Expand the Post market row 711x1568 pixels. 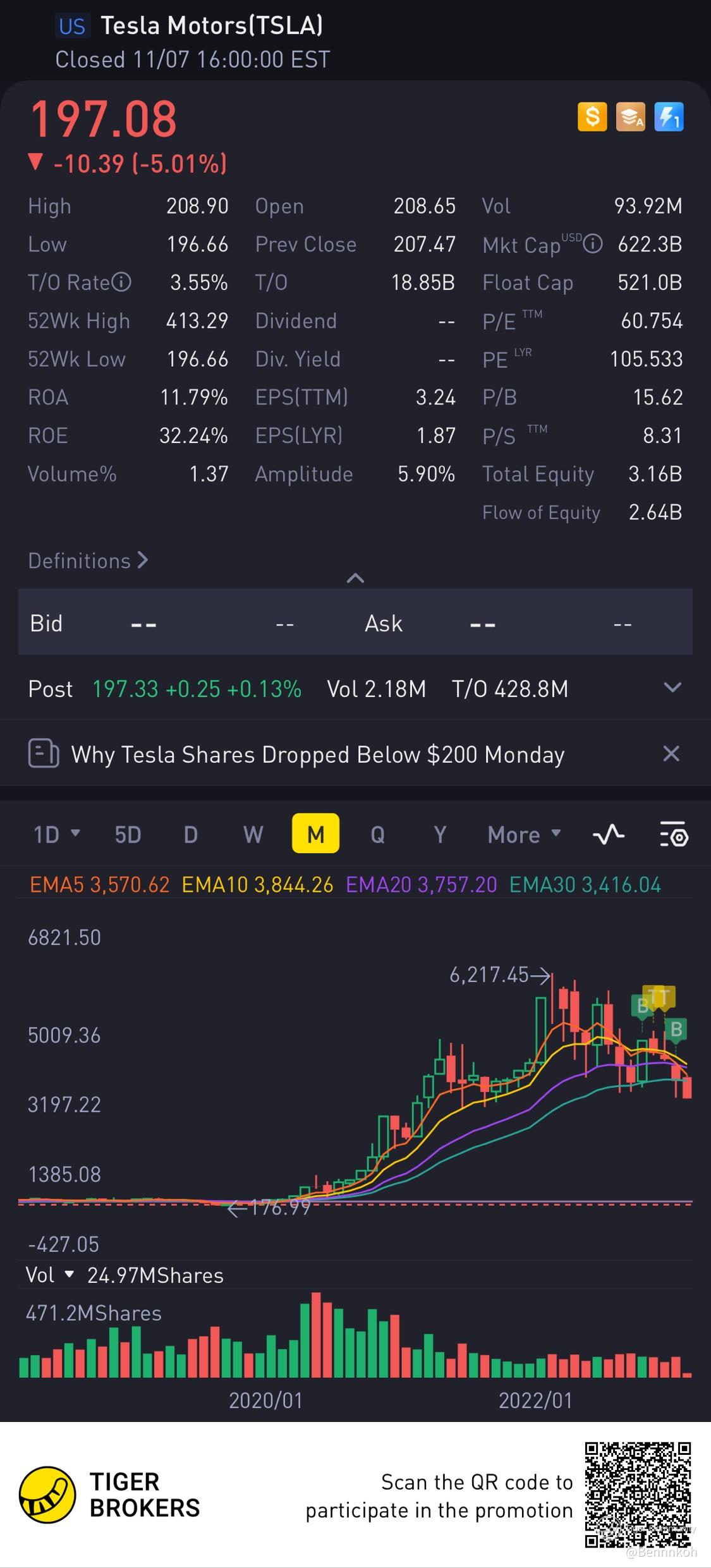(x=672, y=688)
